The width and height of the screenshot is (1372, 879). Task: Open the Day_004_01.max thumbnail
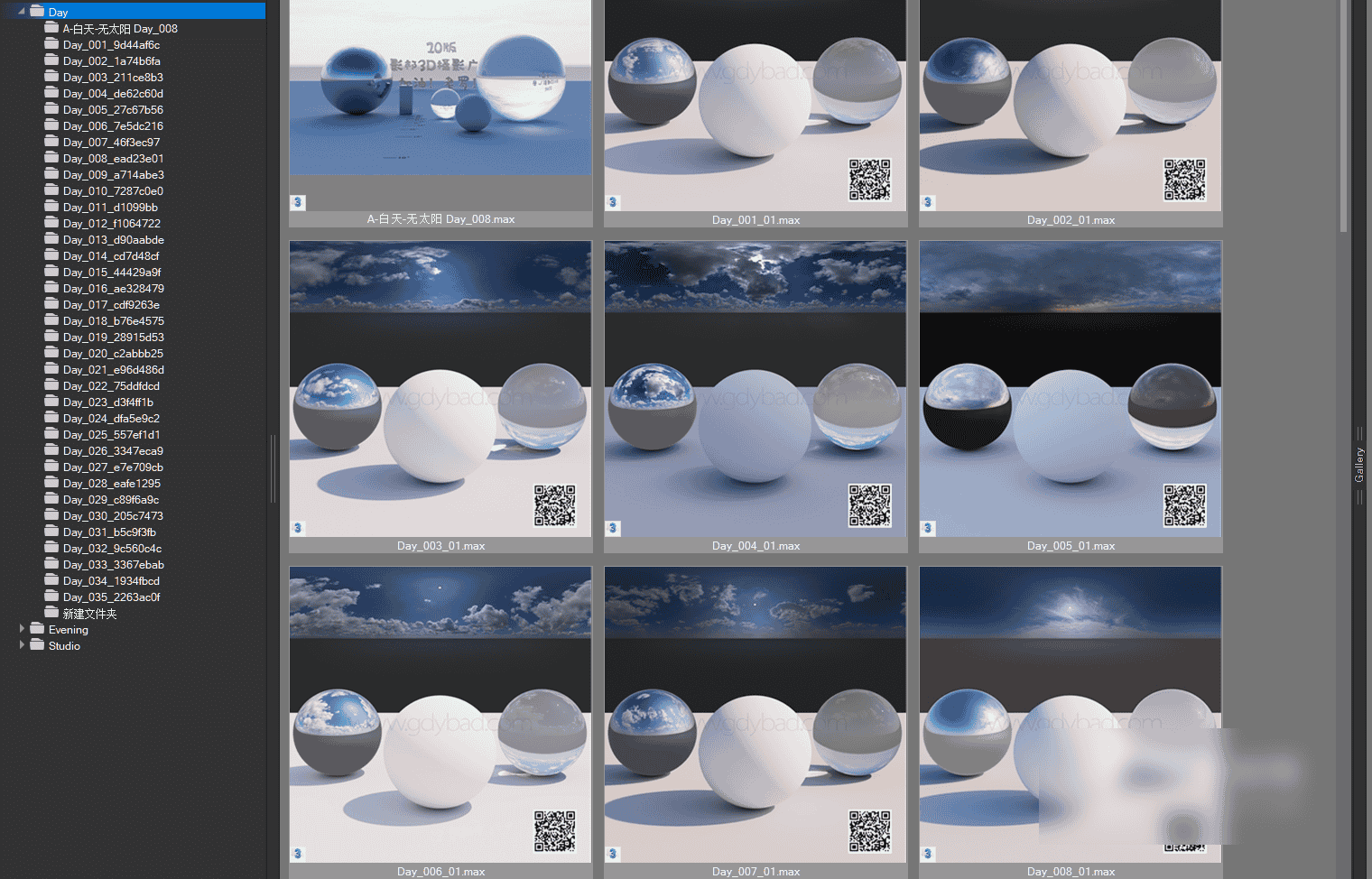tap(755, 388)
